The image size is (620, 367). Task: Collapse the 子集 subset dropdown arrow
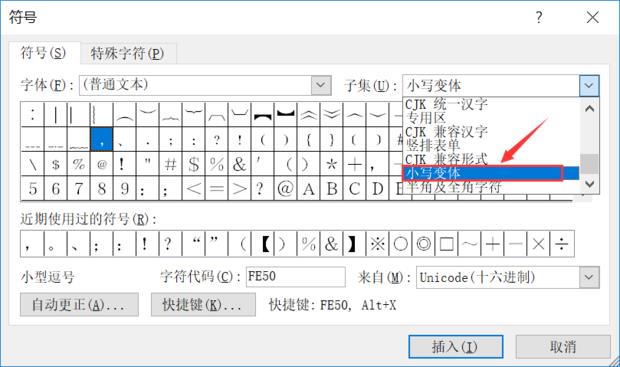pyautogui.click(x=589, y=85)
